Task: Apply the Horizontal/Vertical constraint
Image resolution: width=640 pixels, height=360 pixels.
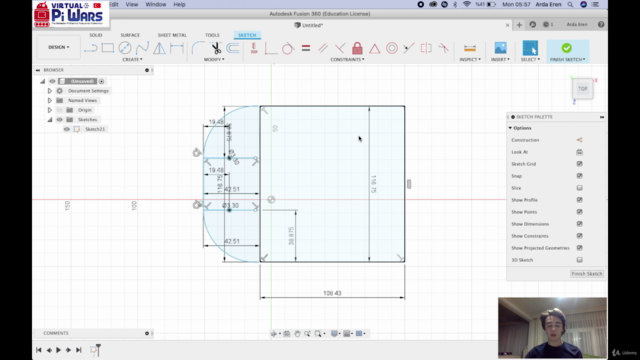Action: tap(254, 48)
